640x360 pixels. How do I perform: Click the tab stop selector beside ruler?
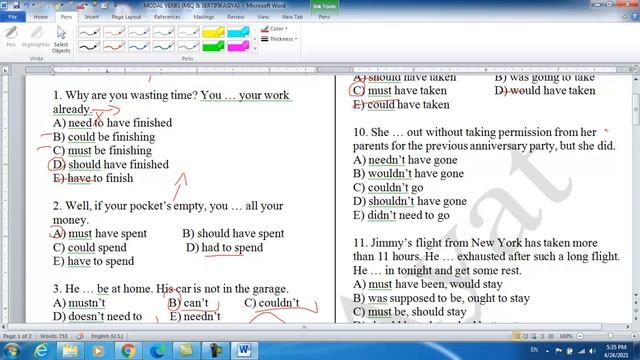point(5,70)
